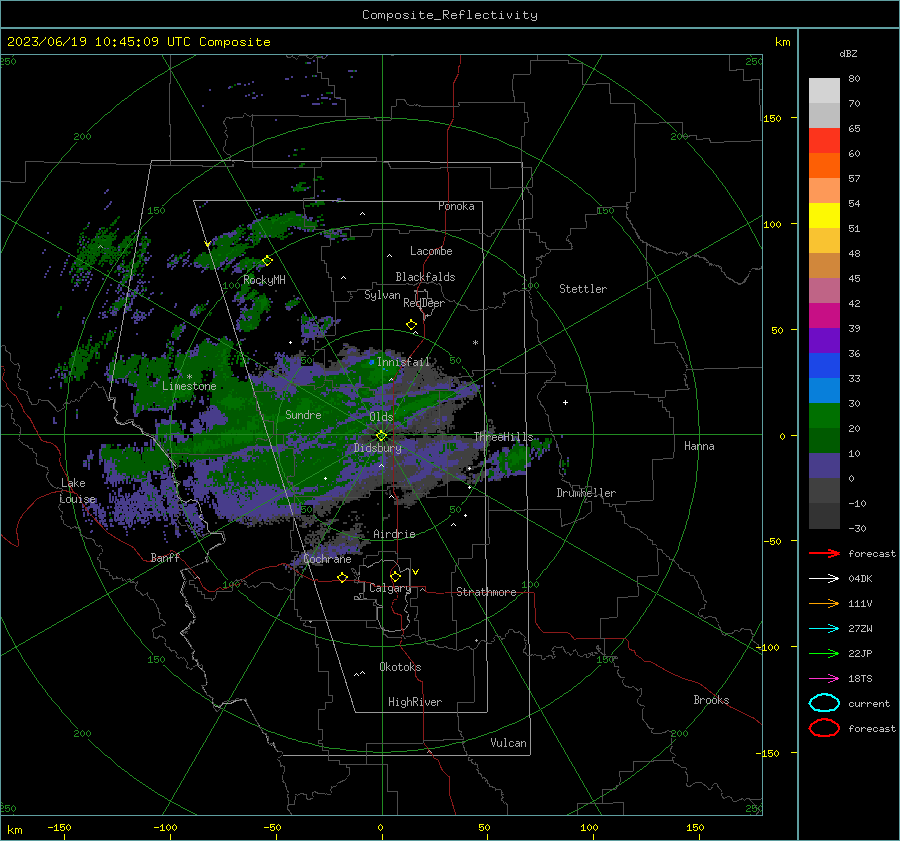Click the Stettler city label
This screenshot has height=841, width=900.
[x=583, y=289]
